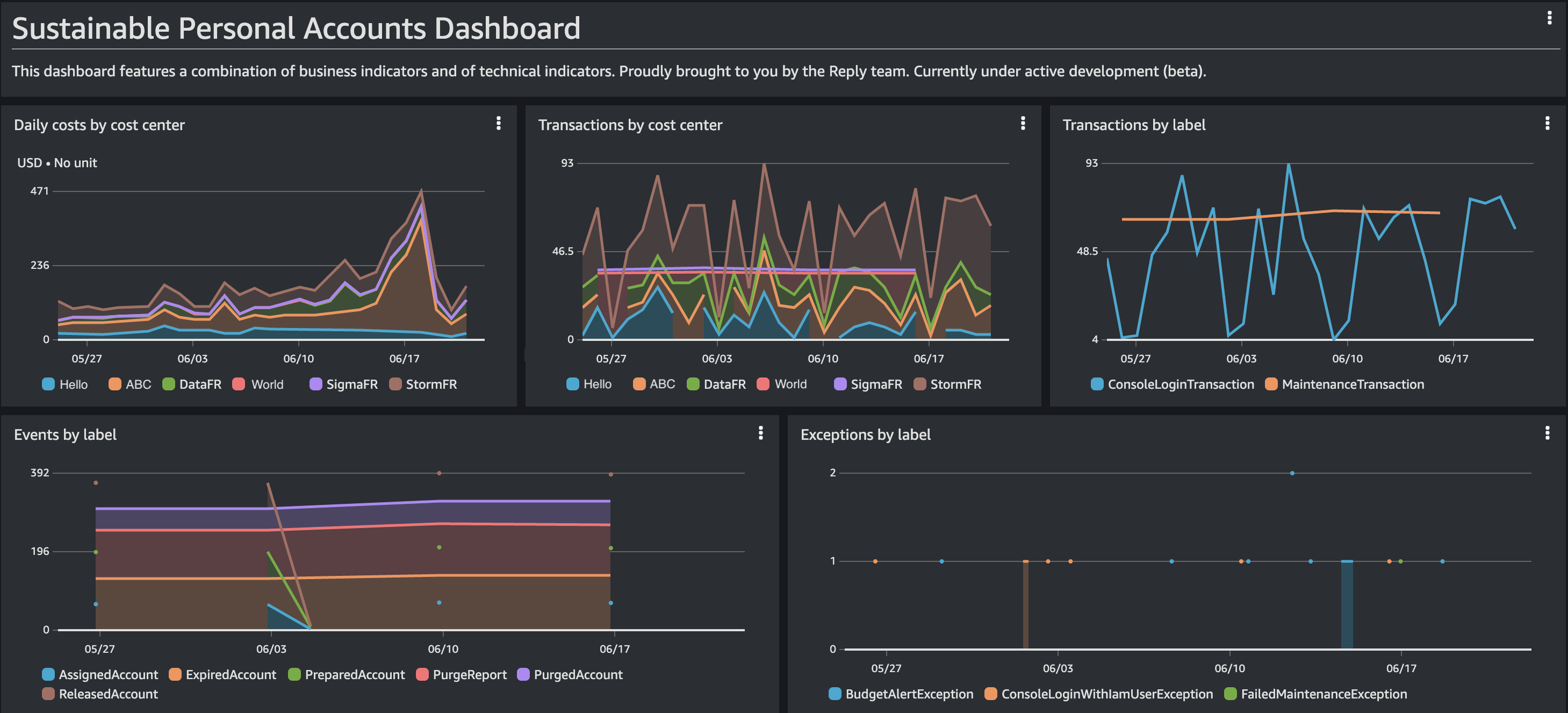Click ConsoleLoginWithIamUserException legend swatch

991,694
